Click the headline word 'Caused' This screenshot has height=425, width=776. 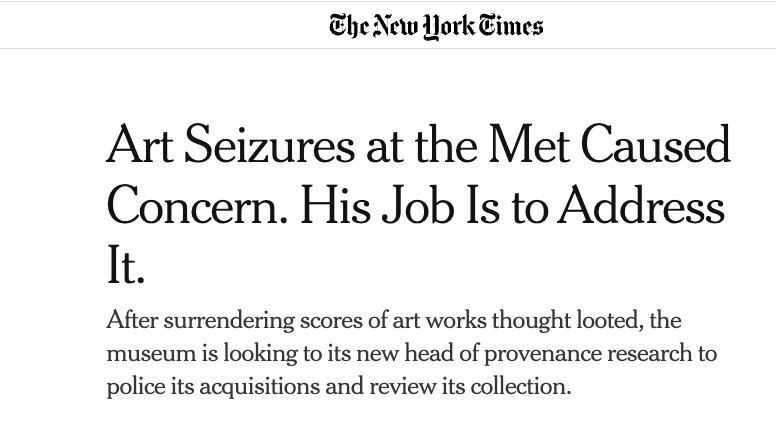pyautogui.click(x=656, y=144)
